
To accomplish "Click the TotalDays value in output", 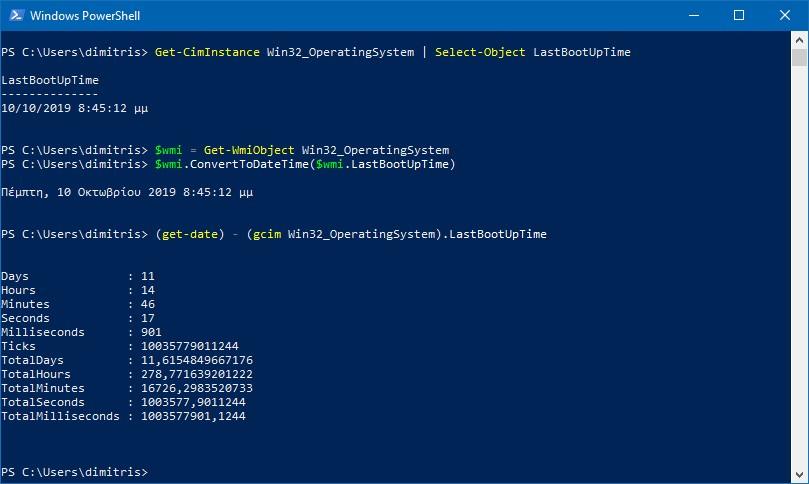I will [197, 360].
